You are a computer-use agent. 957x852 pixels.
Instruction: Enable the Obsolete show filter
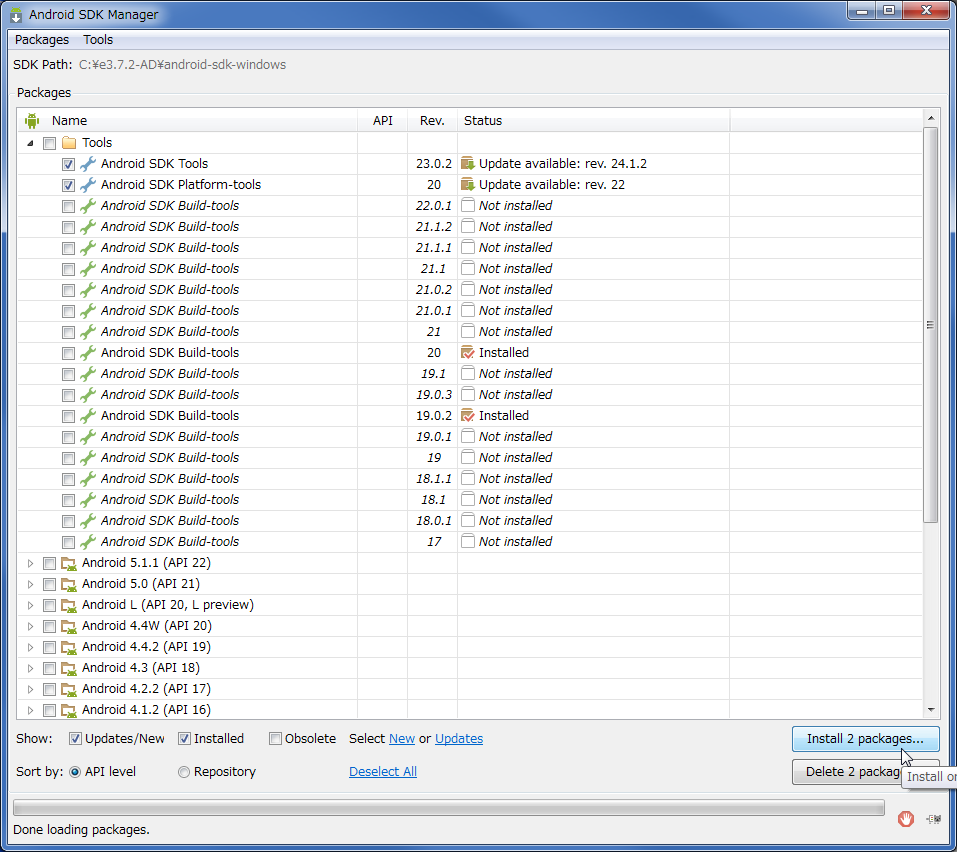coord(275,738)
